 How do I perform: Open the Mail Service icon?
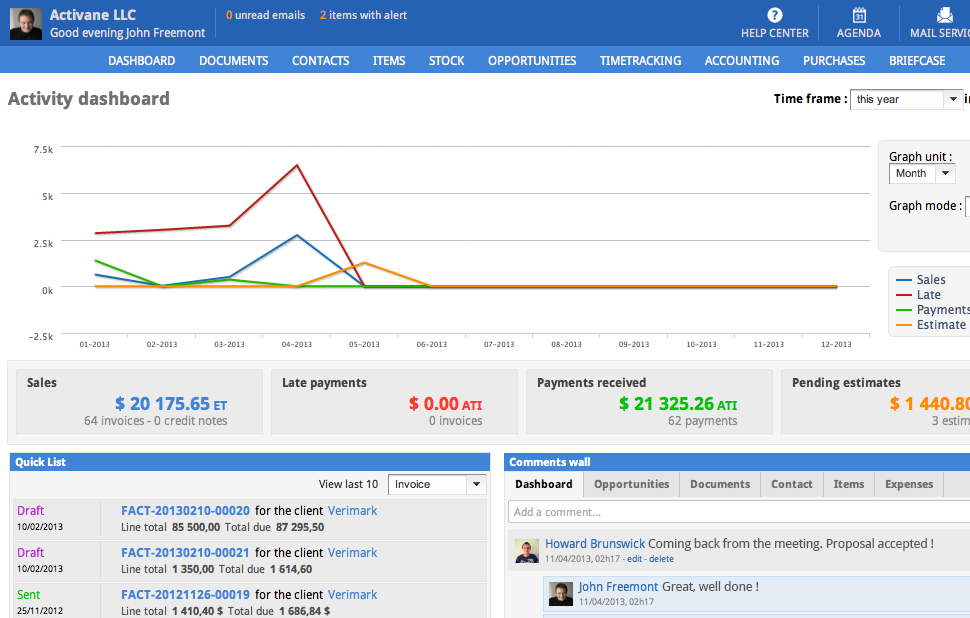click(x=944, y=16)
